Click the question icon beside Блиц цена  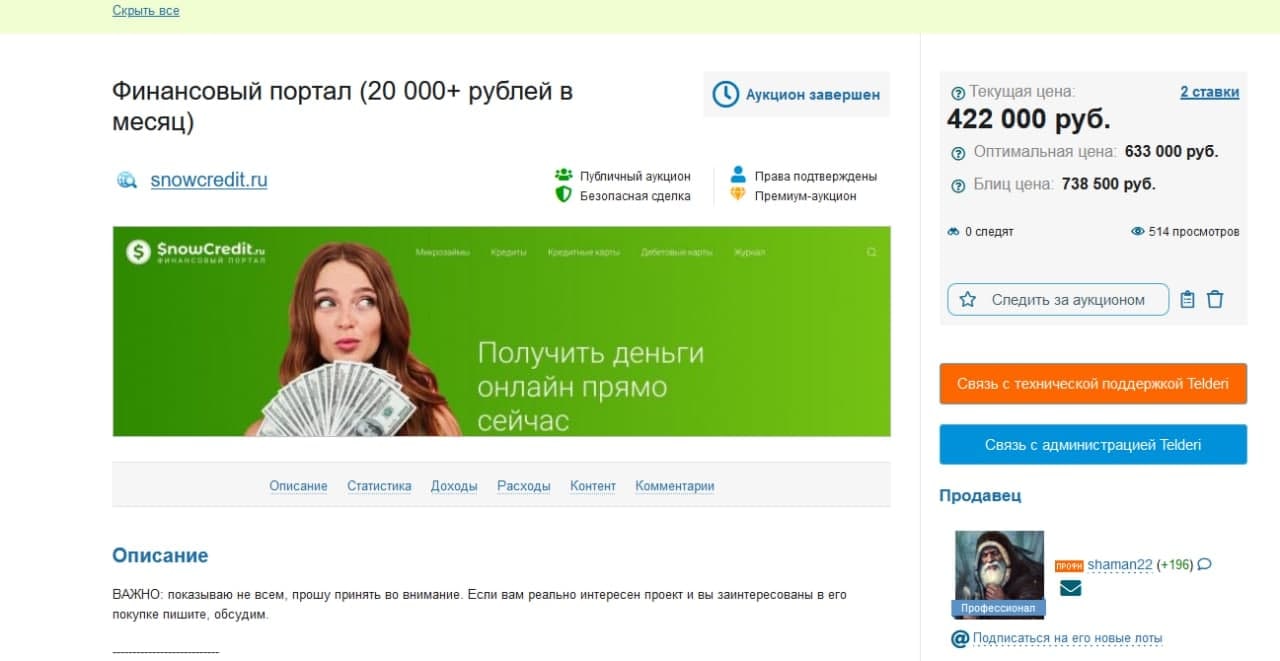(957, 185)
